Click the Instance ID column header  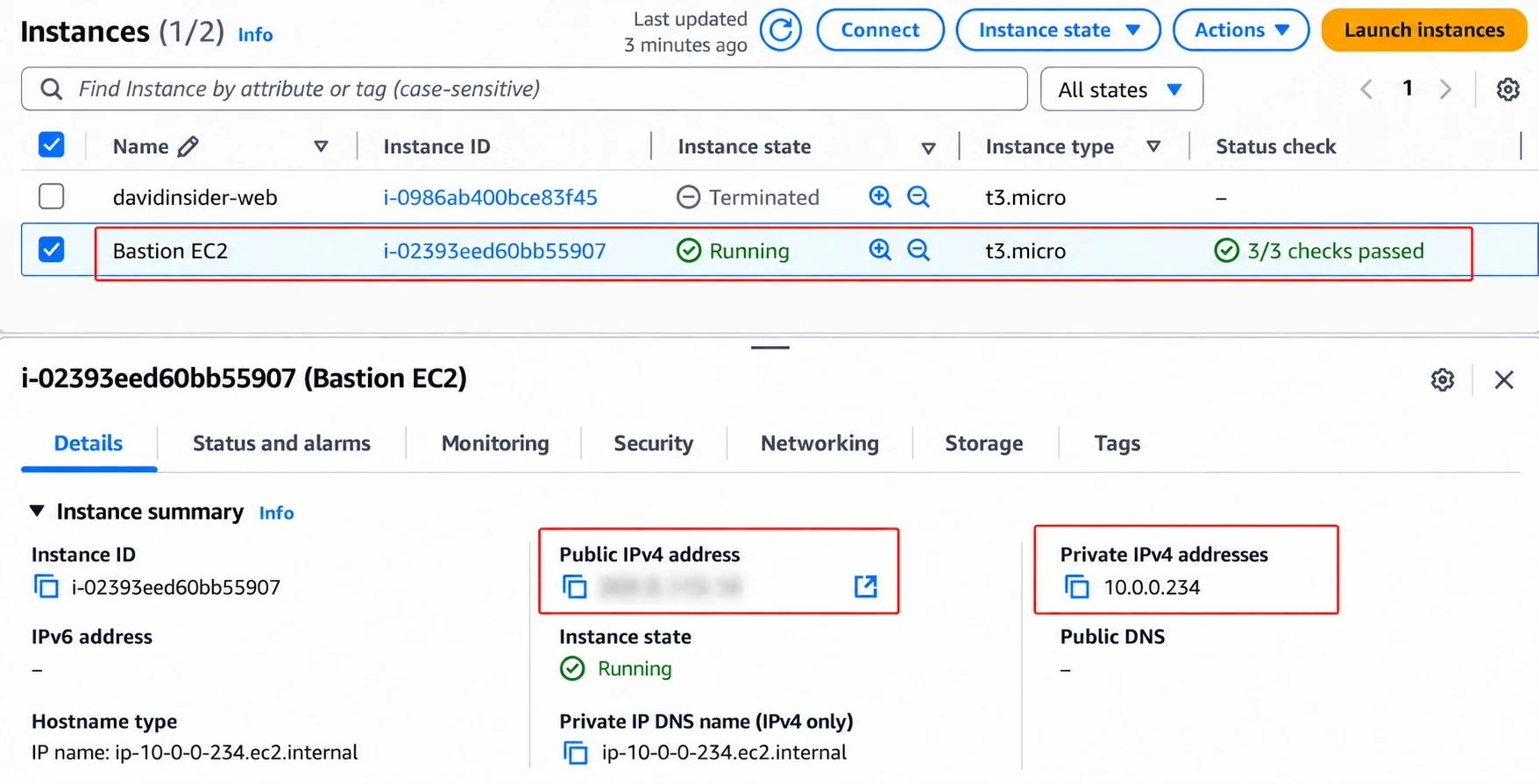click(x=436, y=146)
